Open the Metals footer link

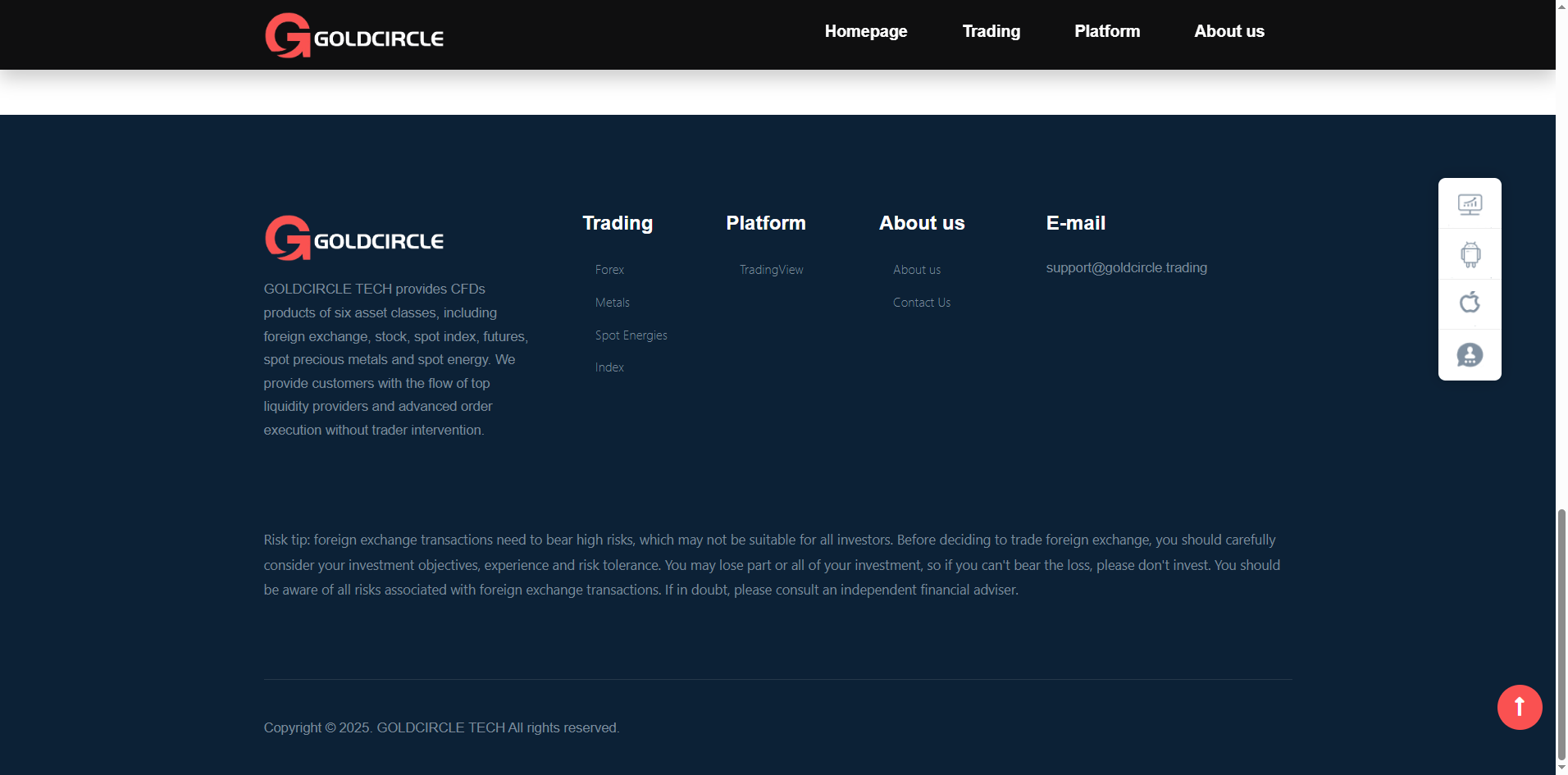(613, 303)
